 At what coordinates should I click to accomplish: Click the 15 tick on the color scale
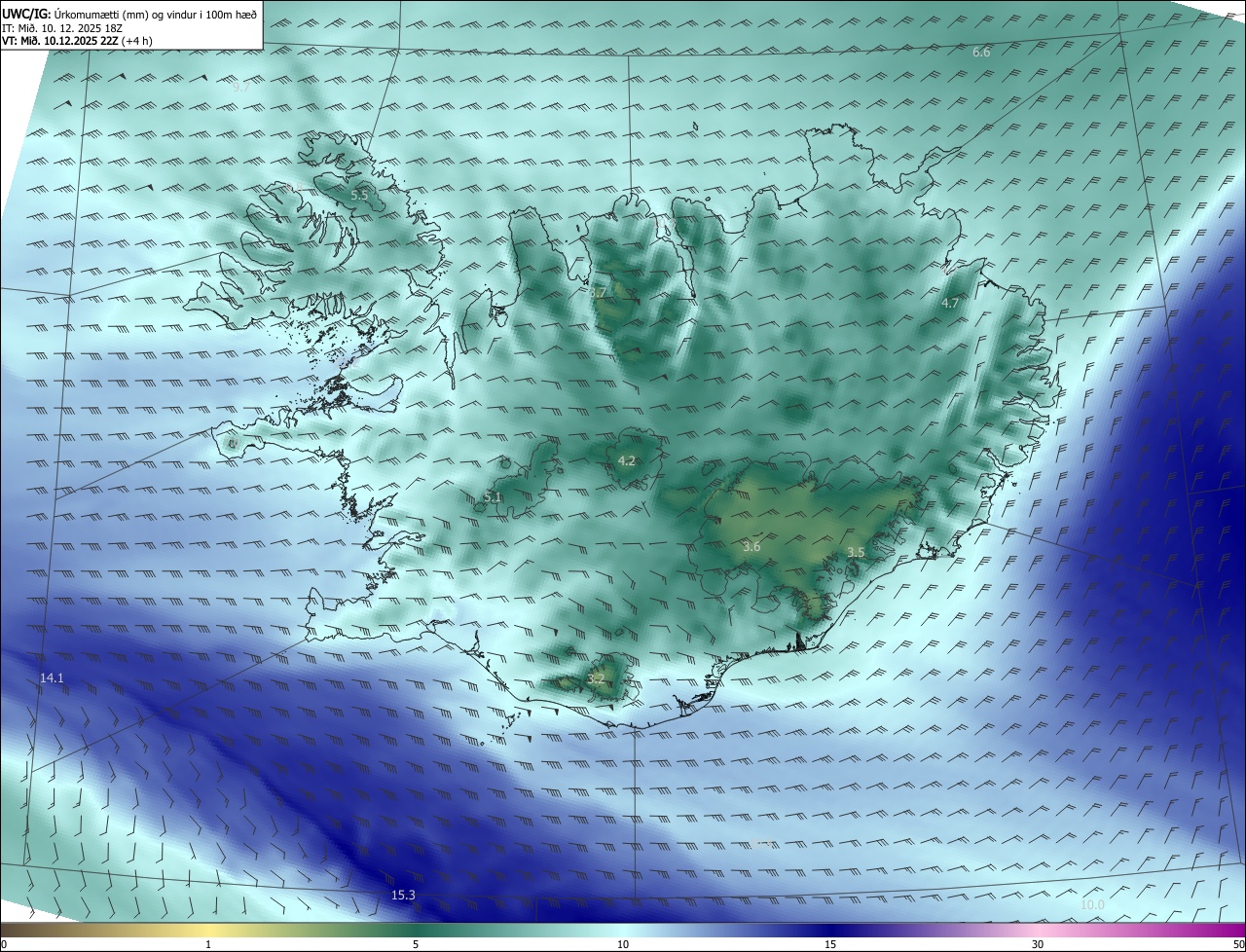[x=830, y=945]
